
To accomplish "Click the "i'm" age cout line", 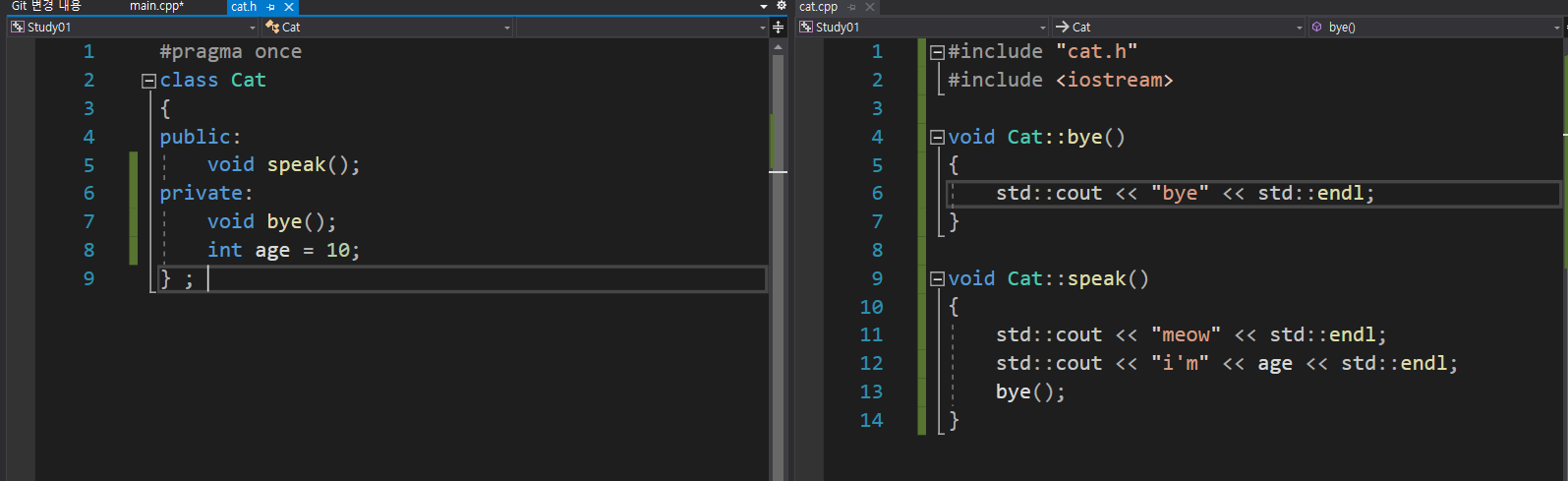I will 1227,364.
